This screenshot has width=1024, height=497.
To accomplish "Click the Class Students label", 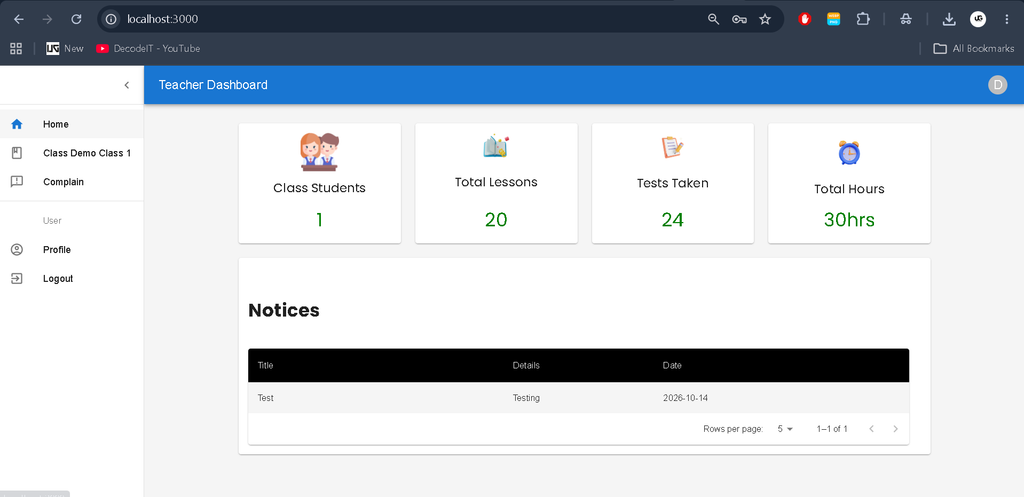I will tap(319, 188).
